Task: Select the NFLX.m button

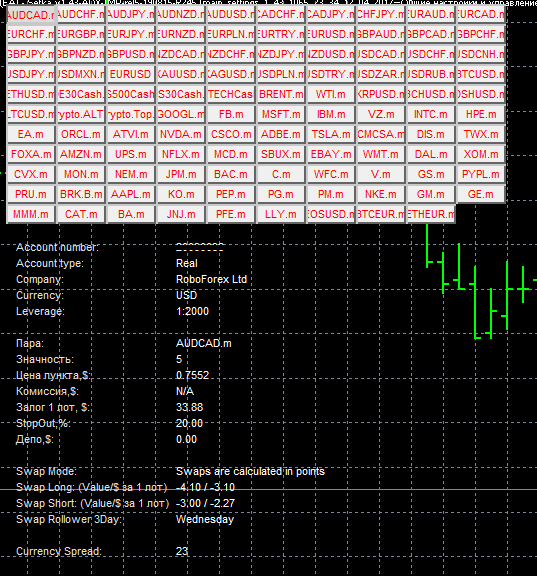Action: pos(181,154)
